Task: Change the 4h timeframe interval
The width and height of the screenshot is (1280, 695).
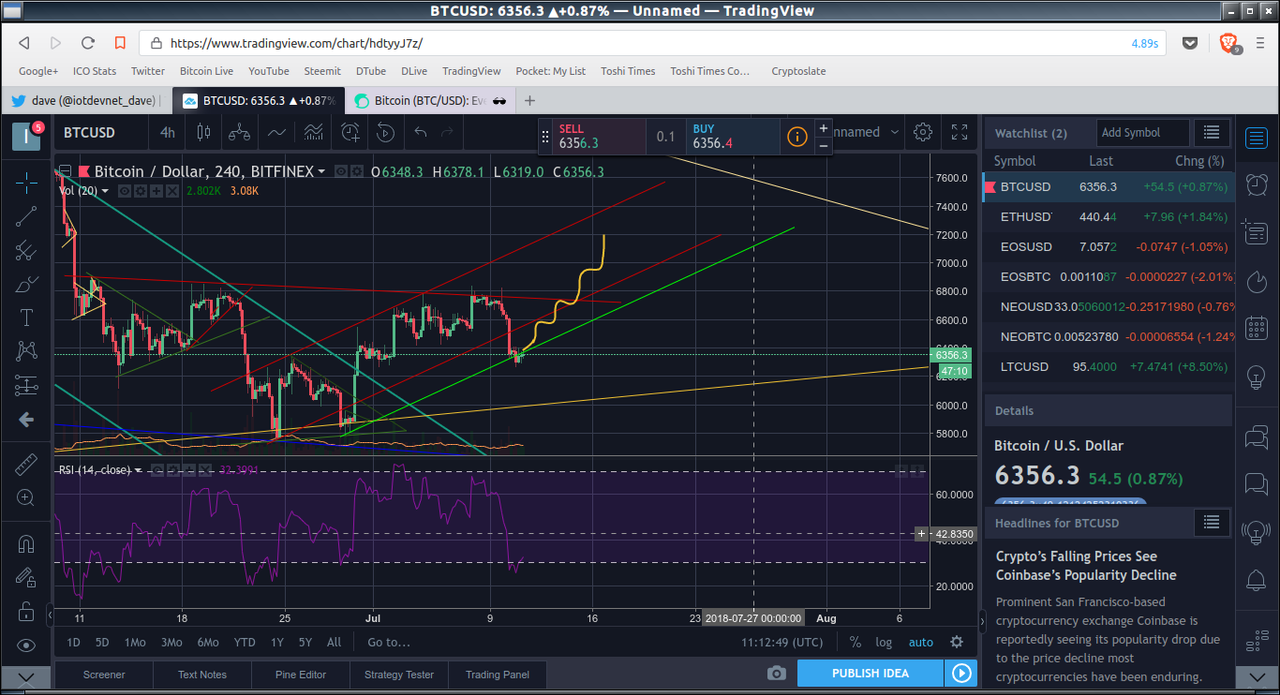Action: pyautogui.click(x=167, y=132)
